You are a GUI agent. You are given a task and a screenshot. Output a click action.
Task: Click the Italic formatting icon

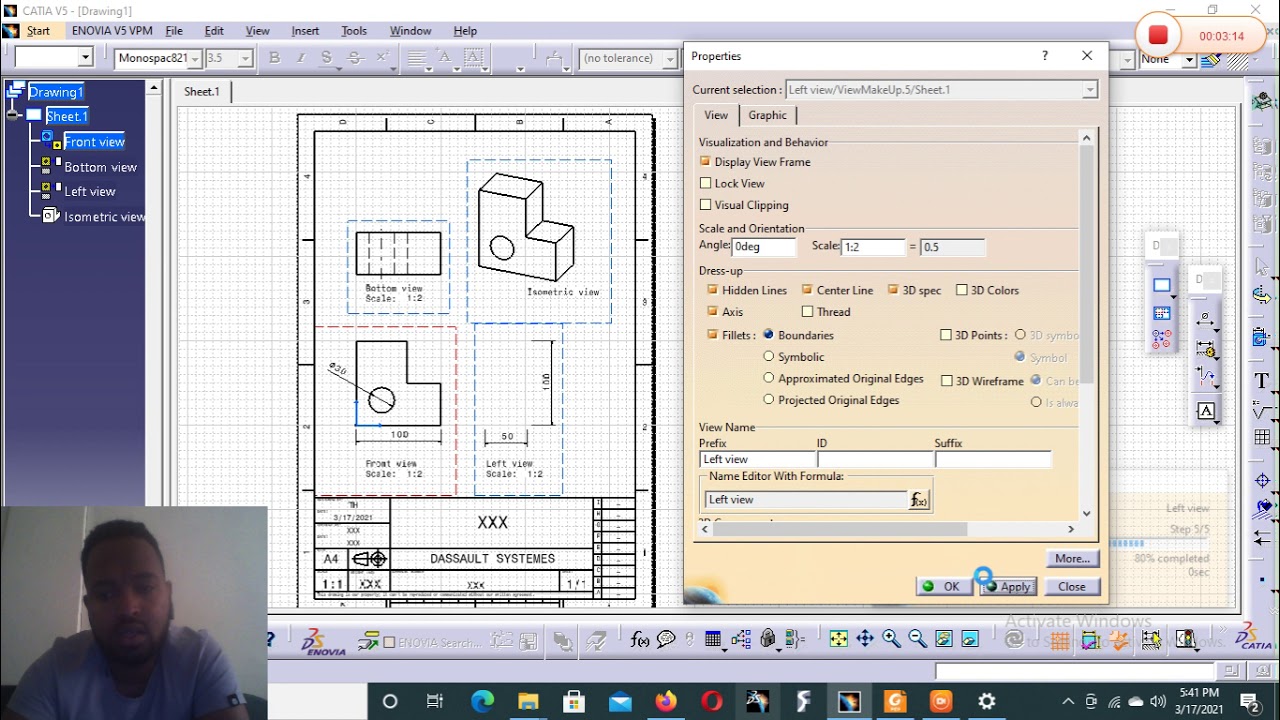[x=300, y=58]
